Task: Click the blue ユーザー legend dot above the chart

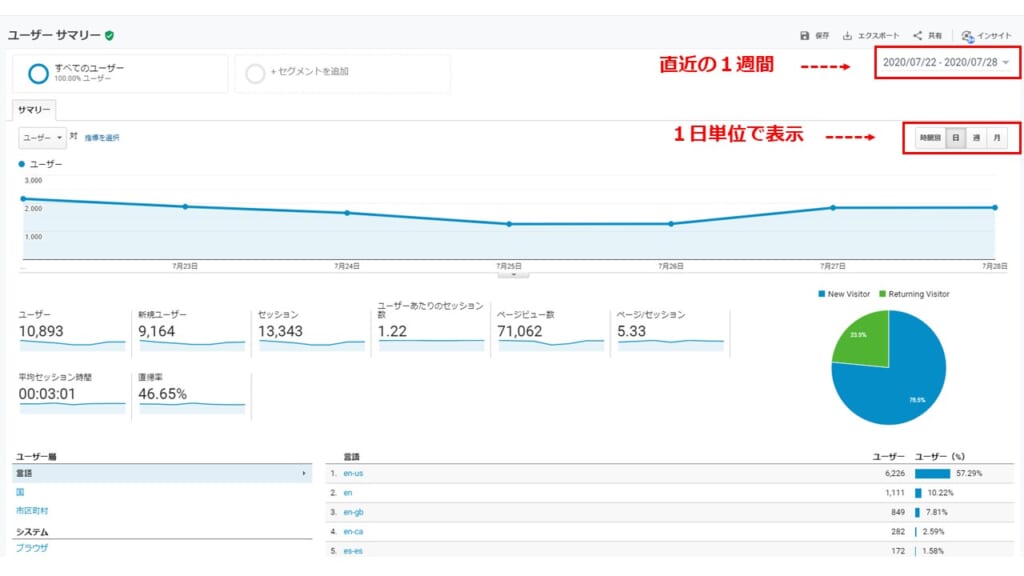Action: (22, 164)
